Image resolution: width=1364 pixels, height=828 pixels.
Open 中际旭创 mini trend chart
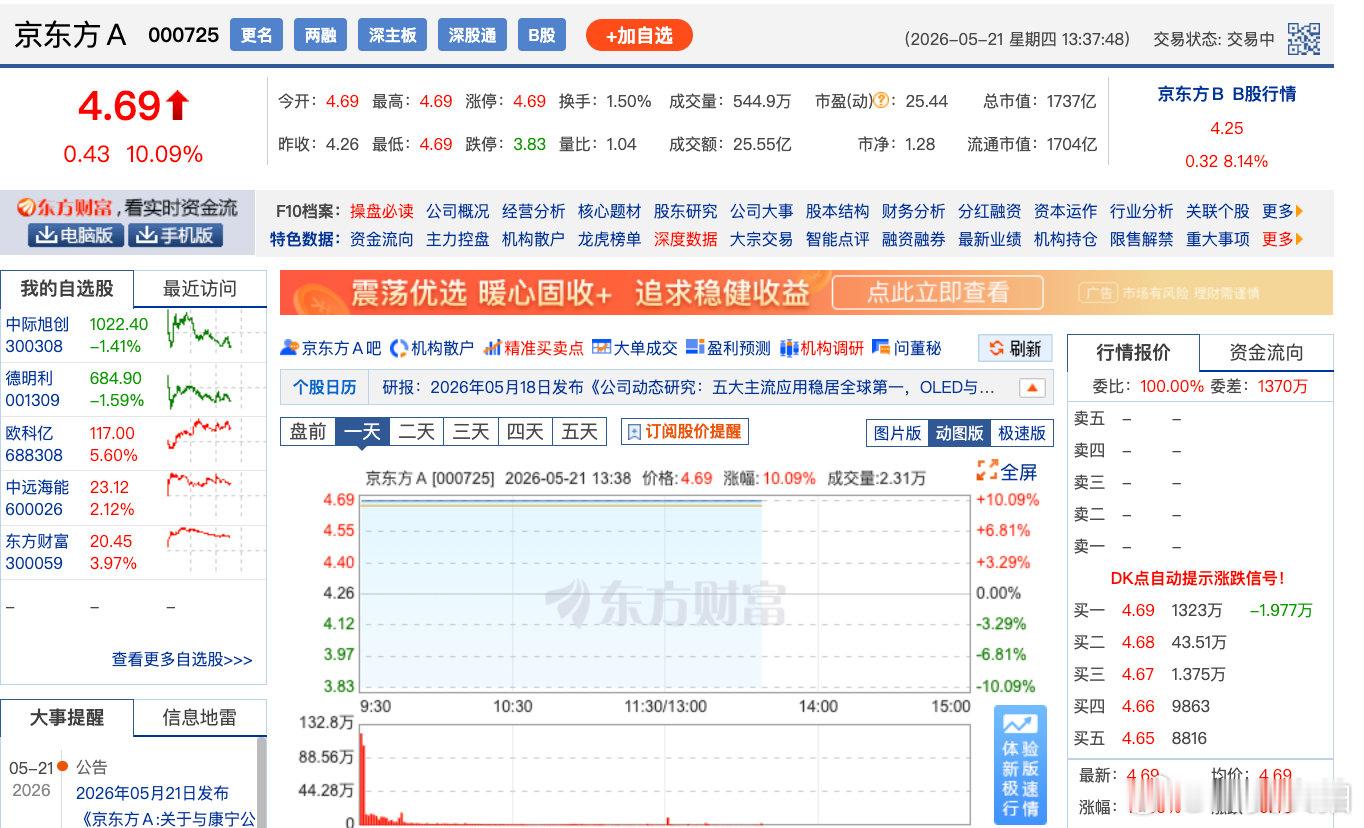200,331
